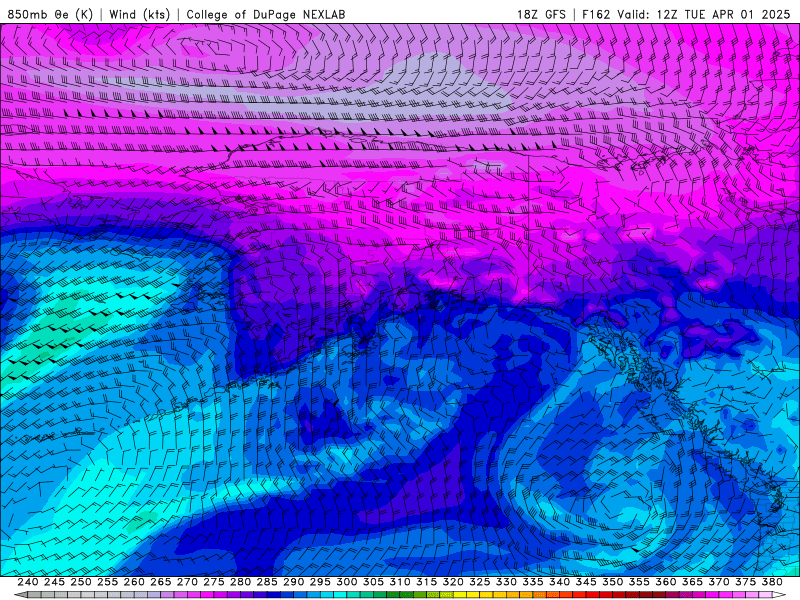Click the 350 legend label
The image size is (800, 600).
coord(612,582)
